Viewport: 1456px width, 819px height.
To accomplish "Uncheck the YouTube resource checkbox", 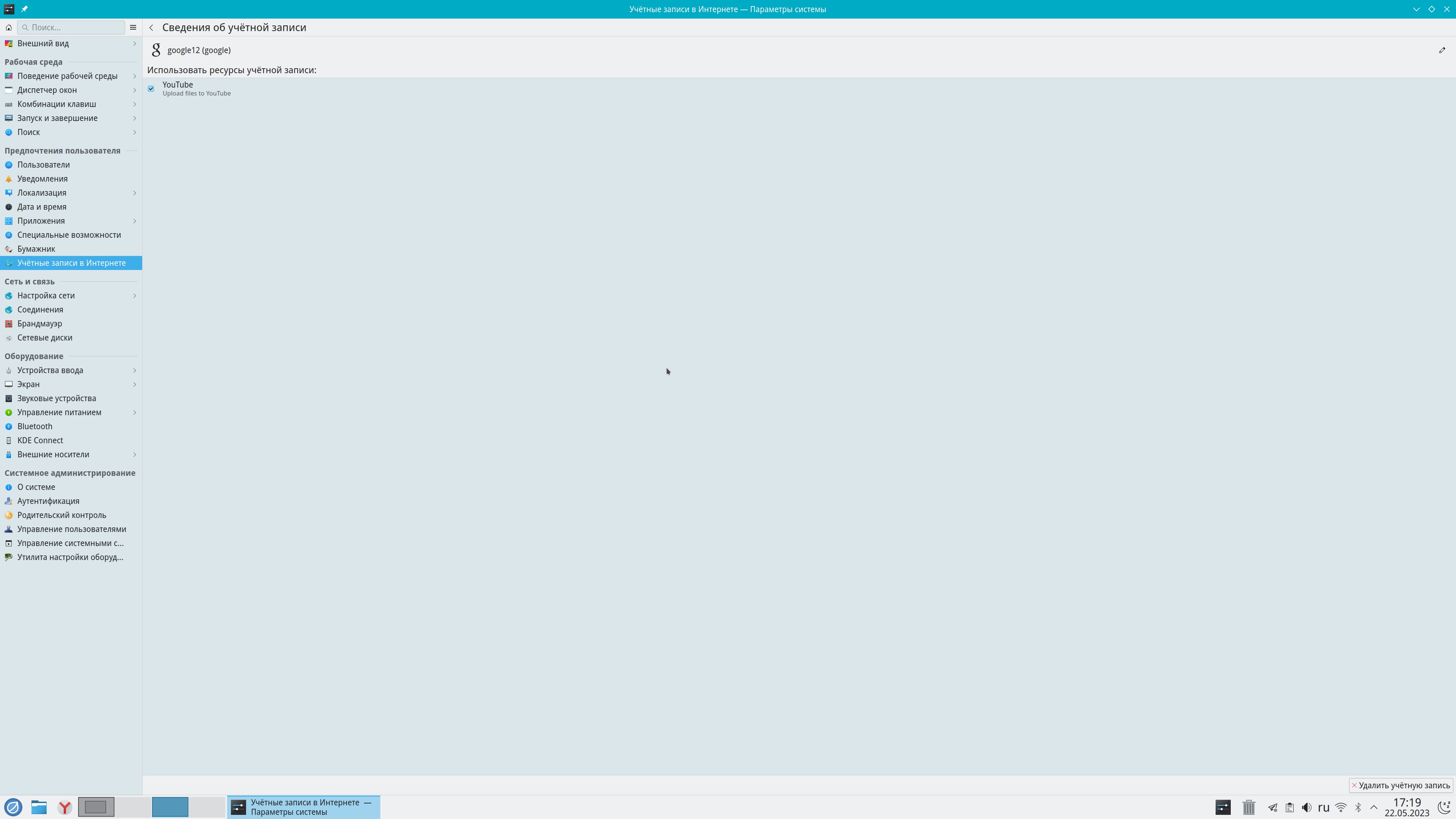I will (x=151, y=89).
